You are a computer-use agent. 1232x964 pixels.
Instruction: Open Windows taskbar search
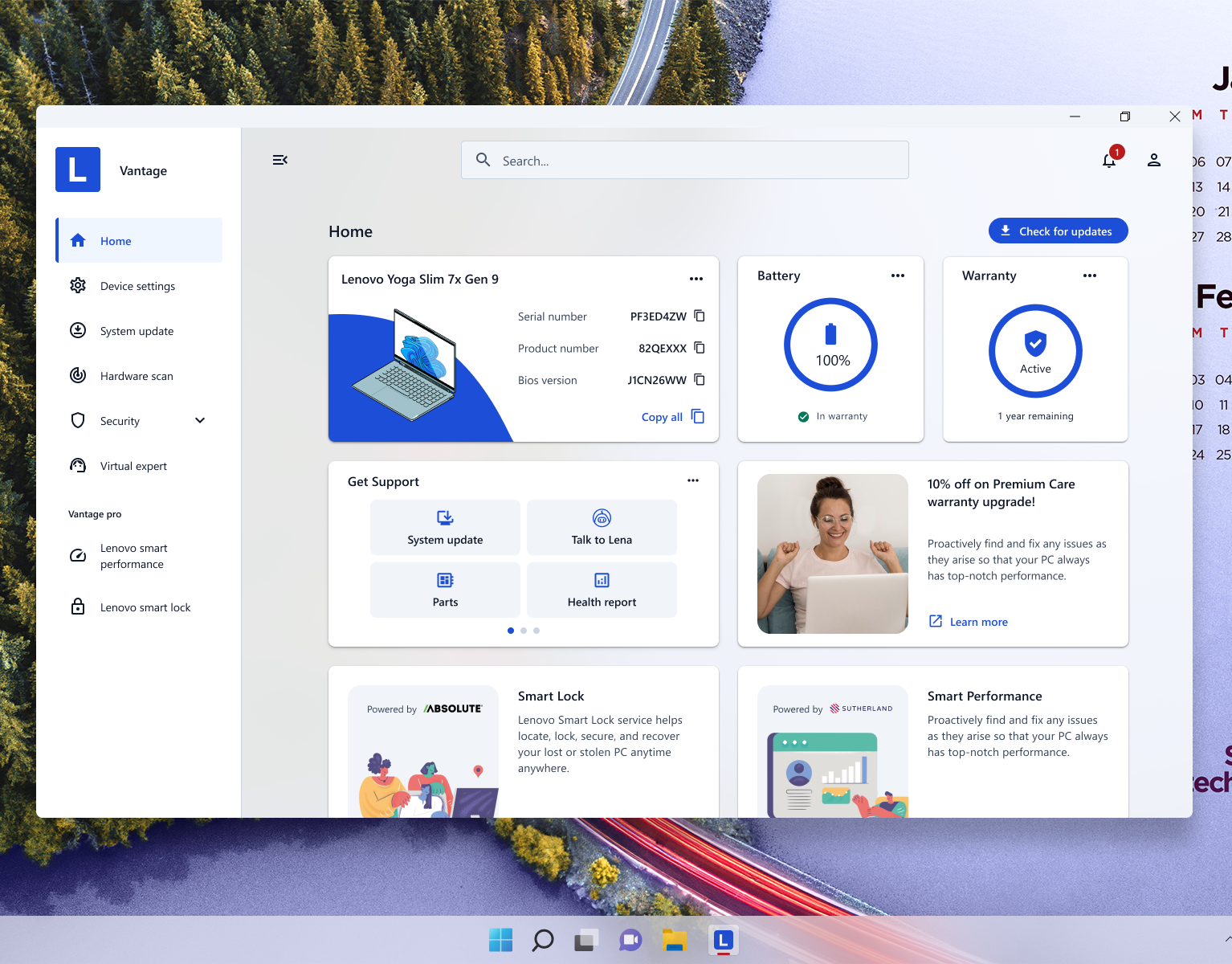tap(543, 940)
